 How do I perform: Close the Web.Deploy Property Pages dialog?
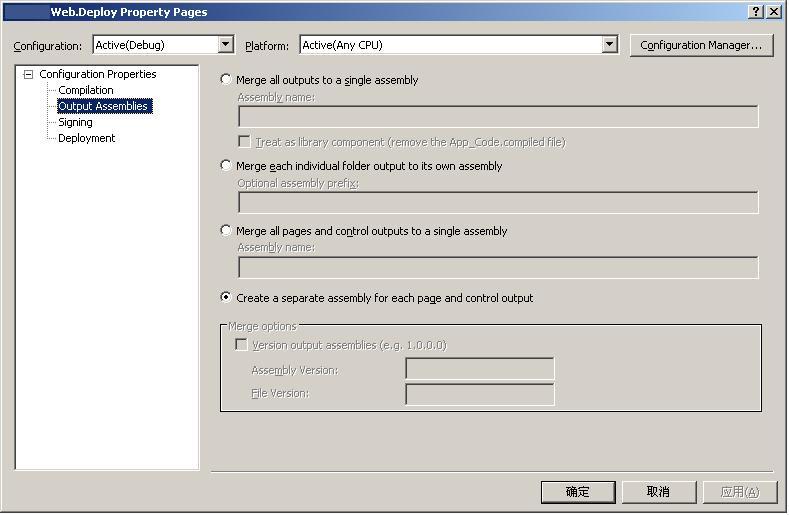pos(773,12)
